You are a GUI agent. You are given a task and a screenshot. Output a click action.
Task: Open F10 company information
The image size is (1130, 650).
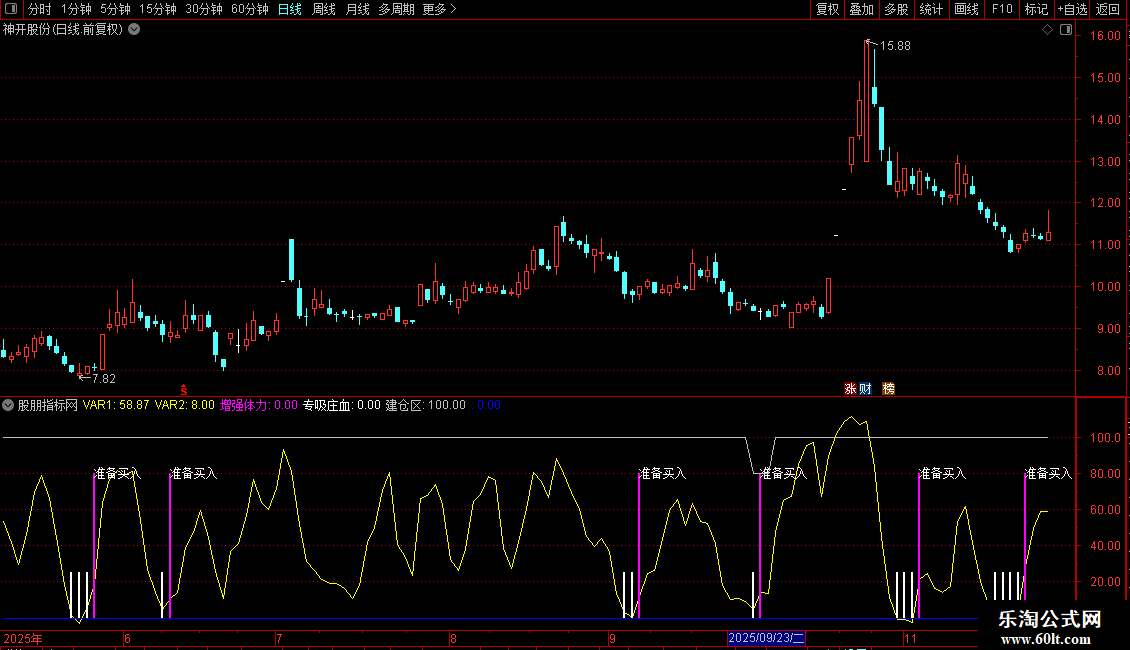1002,9
